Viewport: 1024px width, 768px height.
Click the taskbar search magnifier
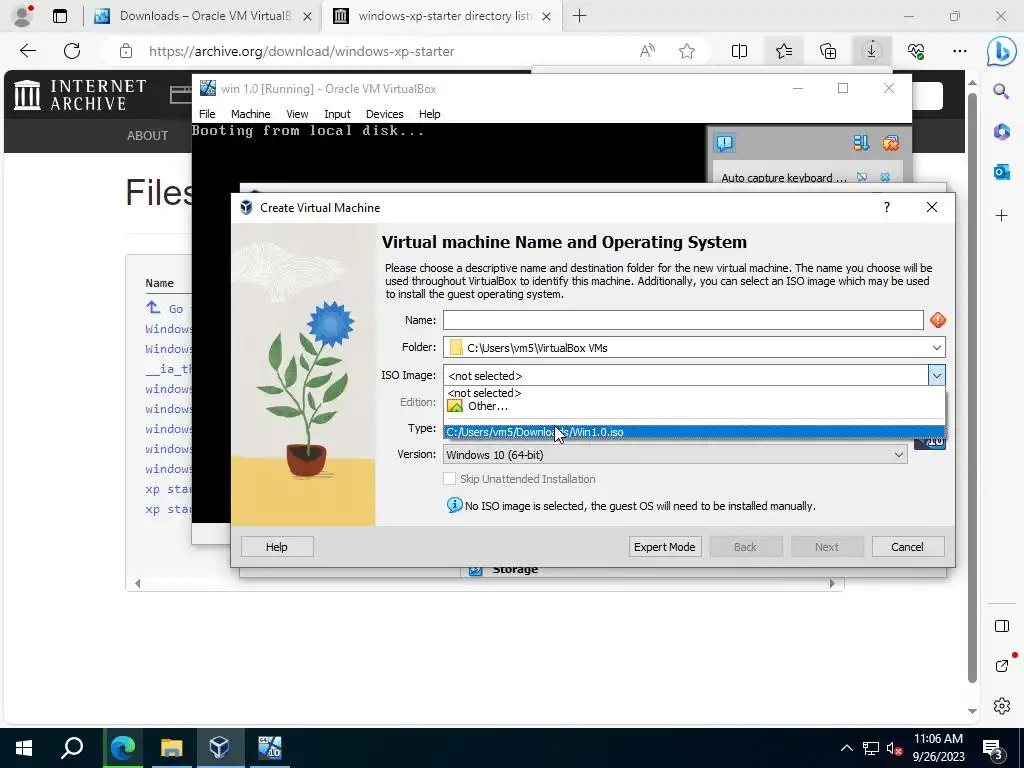point(72,747)
